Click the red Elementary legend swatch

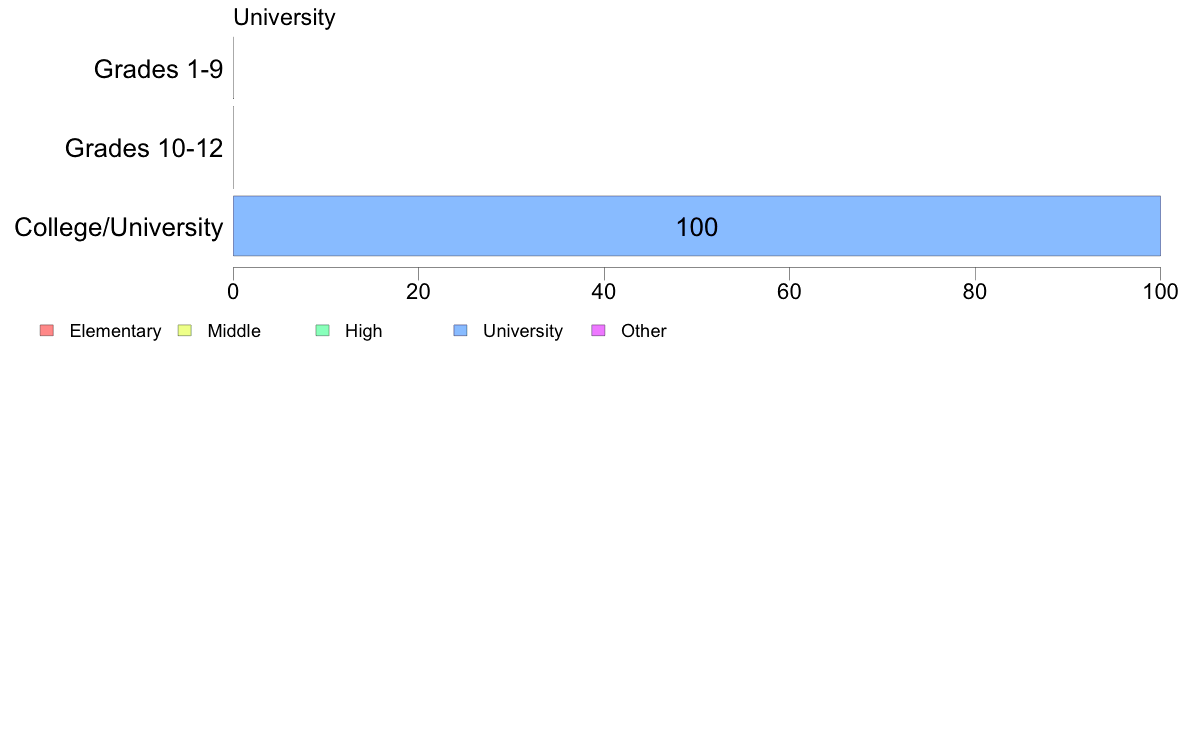[x=46, y=331]
